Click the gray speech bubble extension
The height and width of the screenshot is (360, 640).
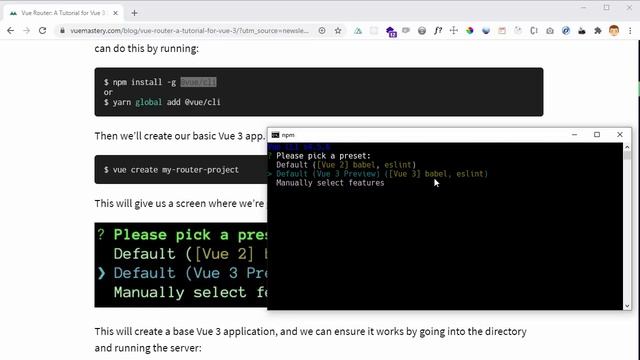click(x=406, y=31)
